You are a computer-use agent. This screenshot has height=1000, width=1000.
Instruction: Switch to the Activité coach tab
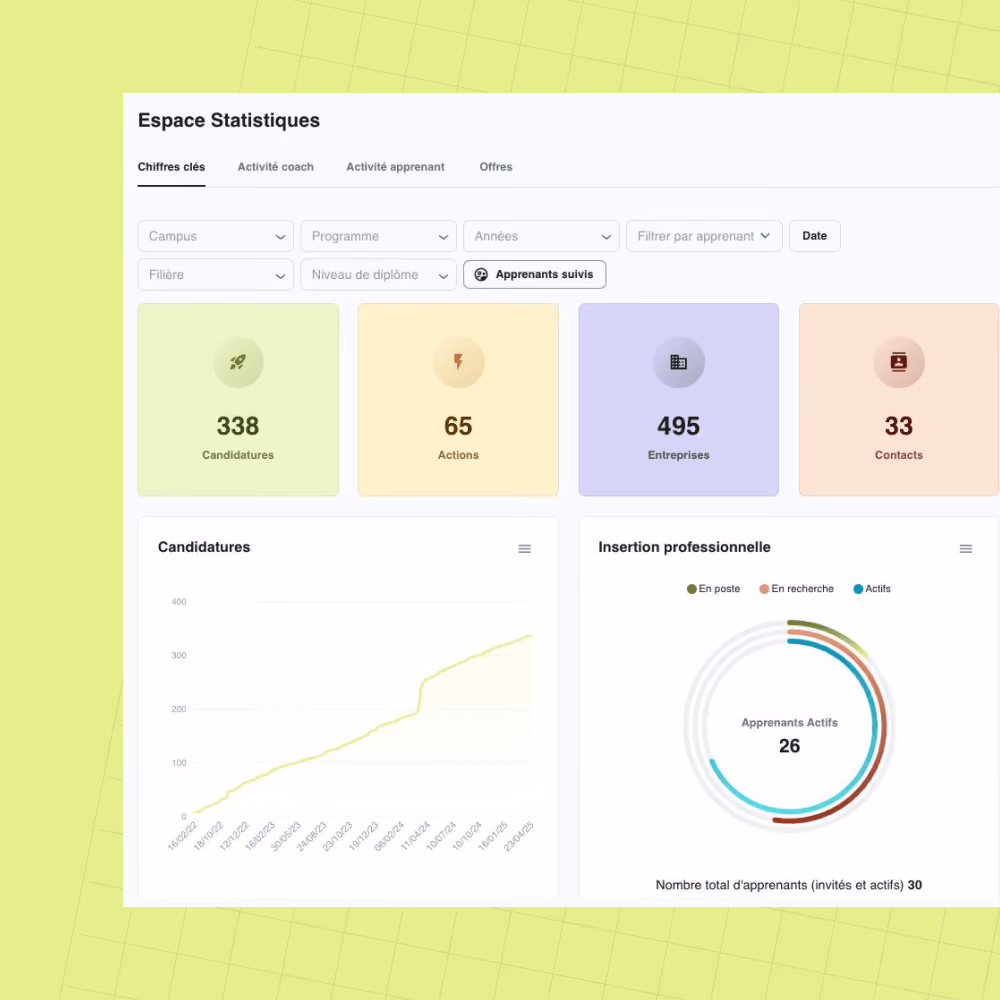tap(276, 167)
